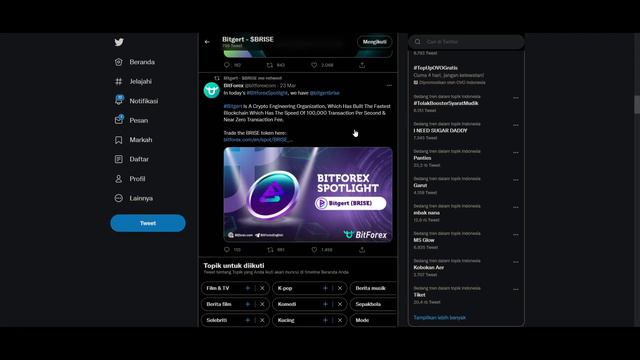Open Jelajahi explore page
Viewport: 640px width, 360px height.
tap(133, 82)
